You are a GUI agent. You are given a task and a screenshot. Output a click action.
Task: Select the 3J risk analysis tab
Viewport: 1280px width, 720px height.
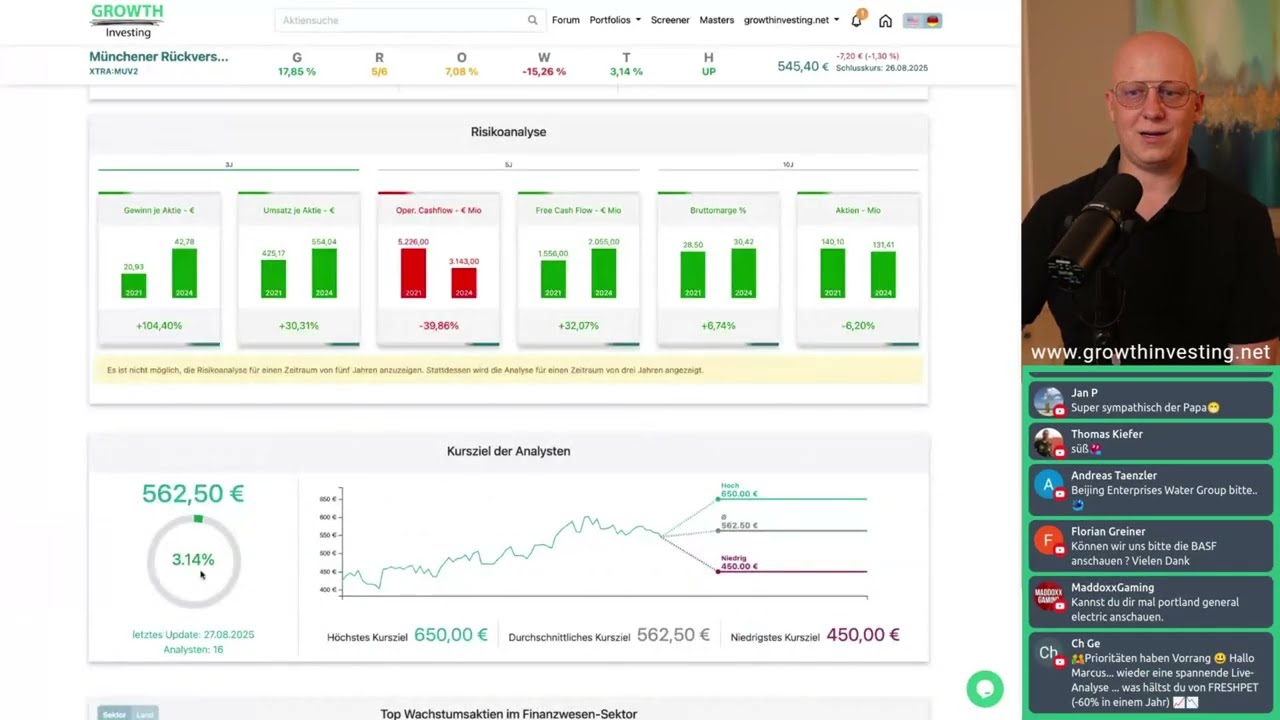coord(228,165)
